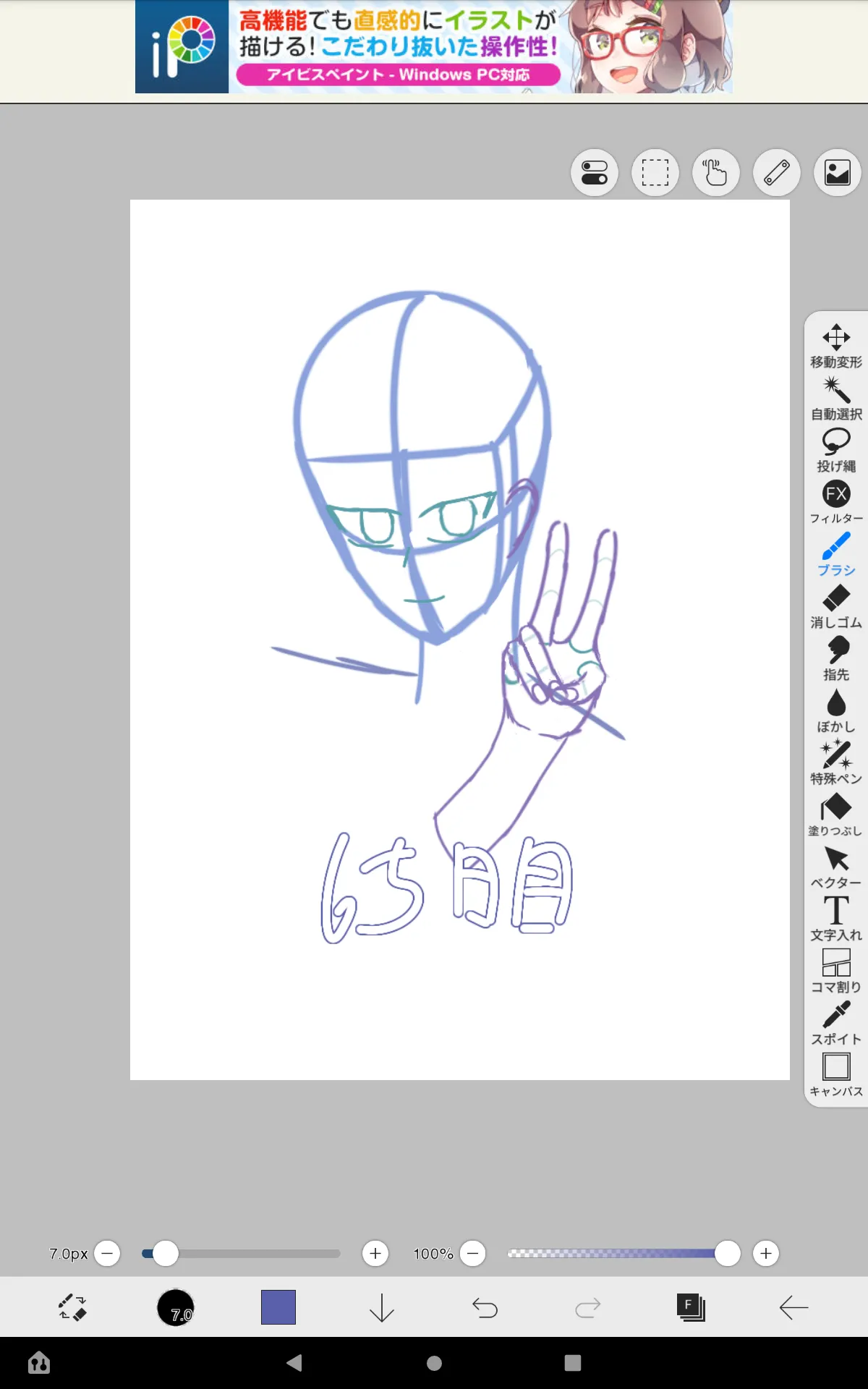868x1389 pixels.
Task: Select the Special Pen (特殊ペン) tool
Action: [x=836, y=763]
